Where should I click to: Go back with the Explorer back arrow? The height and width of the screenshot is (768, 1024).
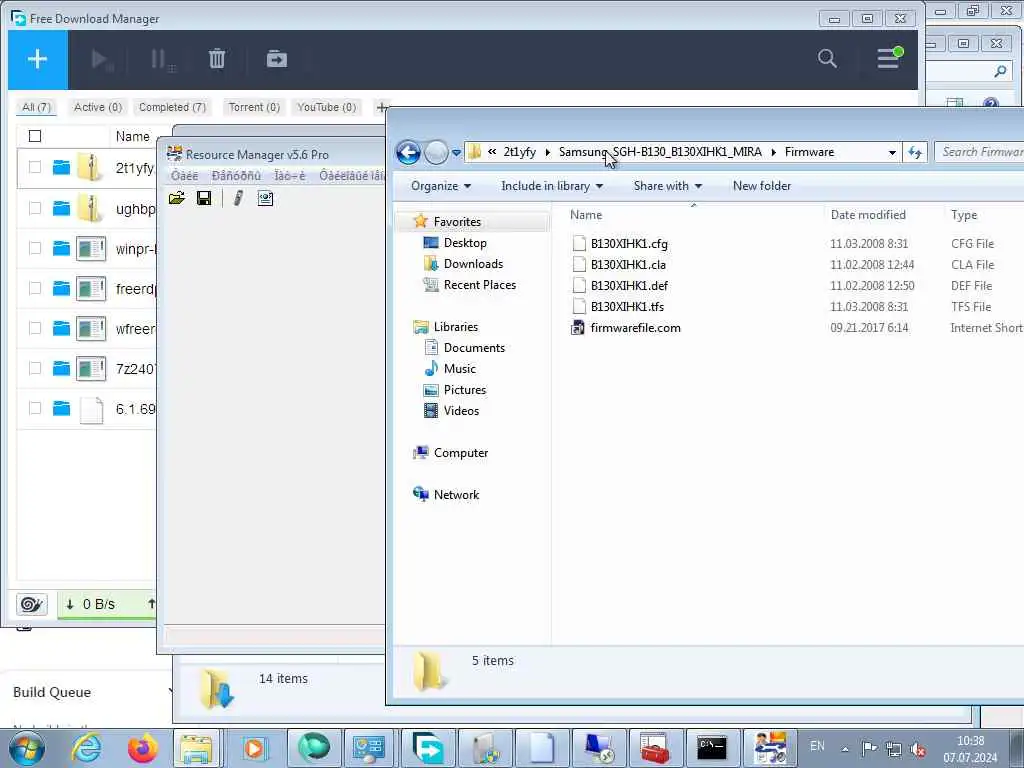pyautogui.click(x=408, y=153)
